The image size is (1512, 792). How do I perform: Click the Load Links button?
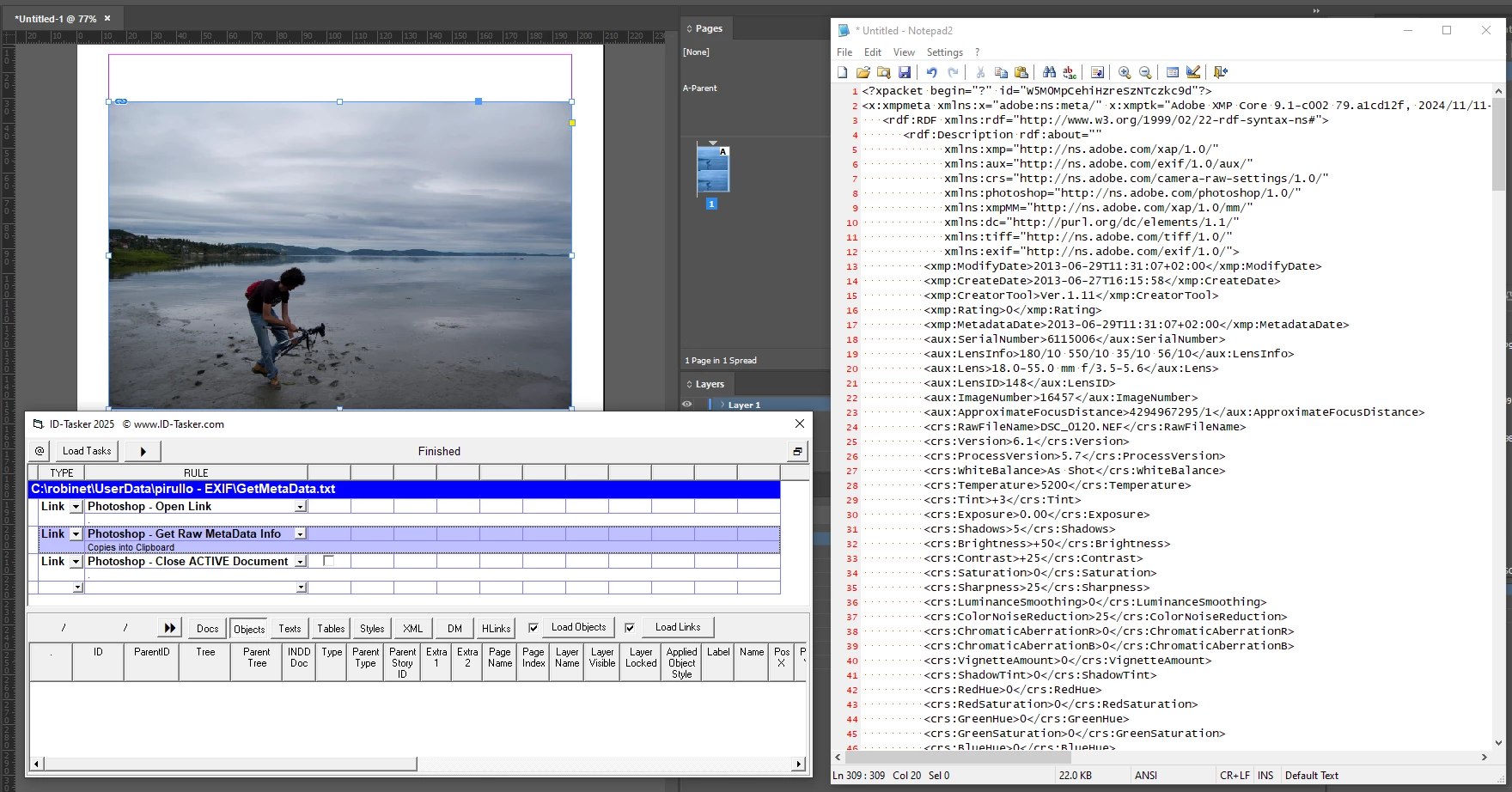(678, 628)
